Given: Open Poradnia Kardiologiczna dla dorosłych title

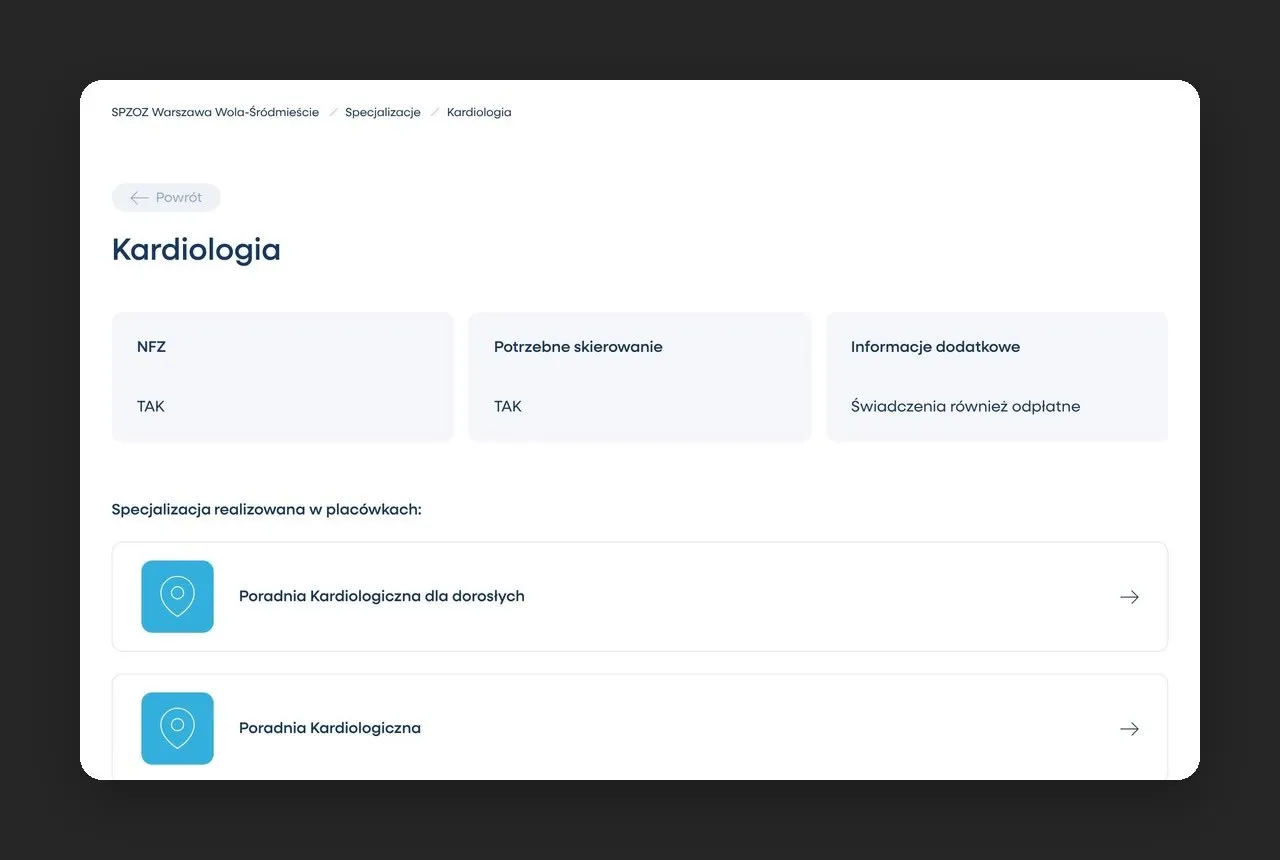Looking at the screenshot, I should 382,596.
